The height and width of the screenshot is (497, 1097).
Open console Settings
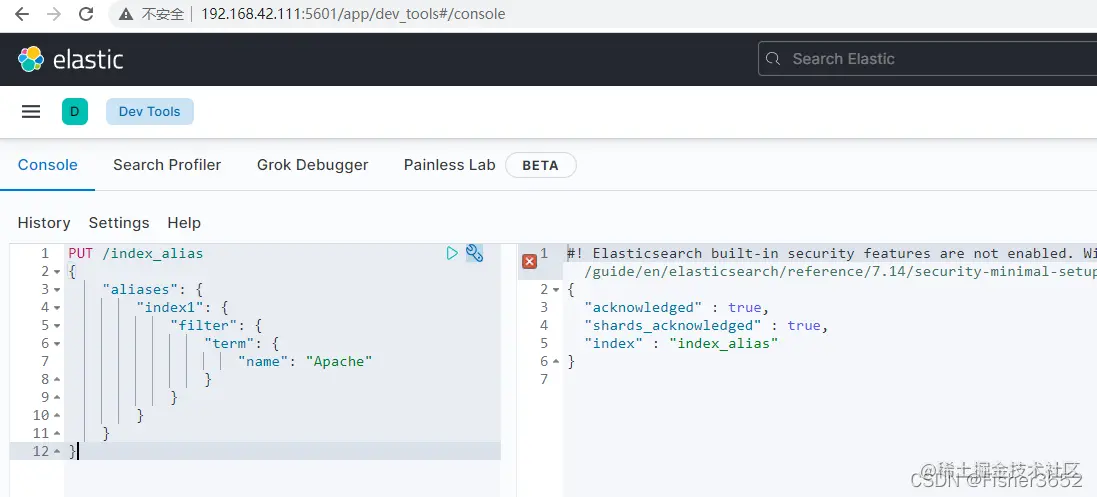pos(119,223)
